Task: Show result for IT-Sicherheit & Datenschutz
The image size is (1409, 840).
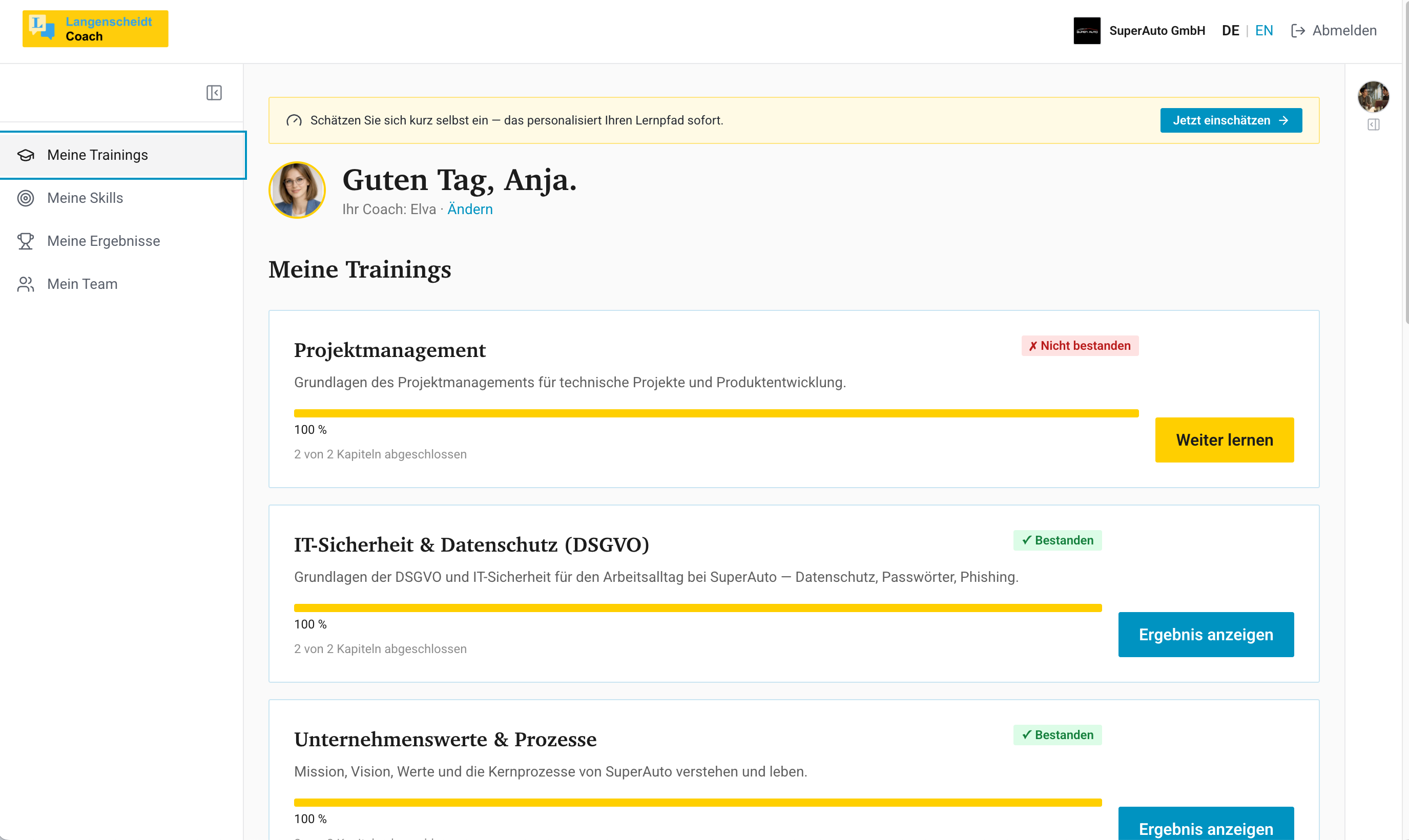Action: click(1206, 635)
